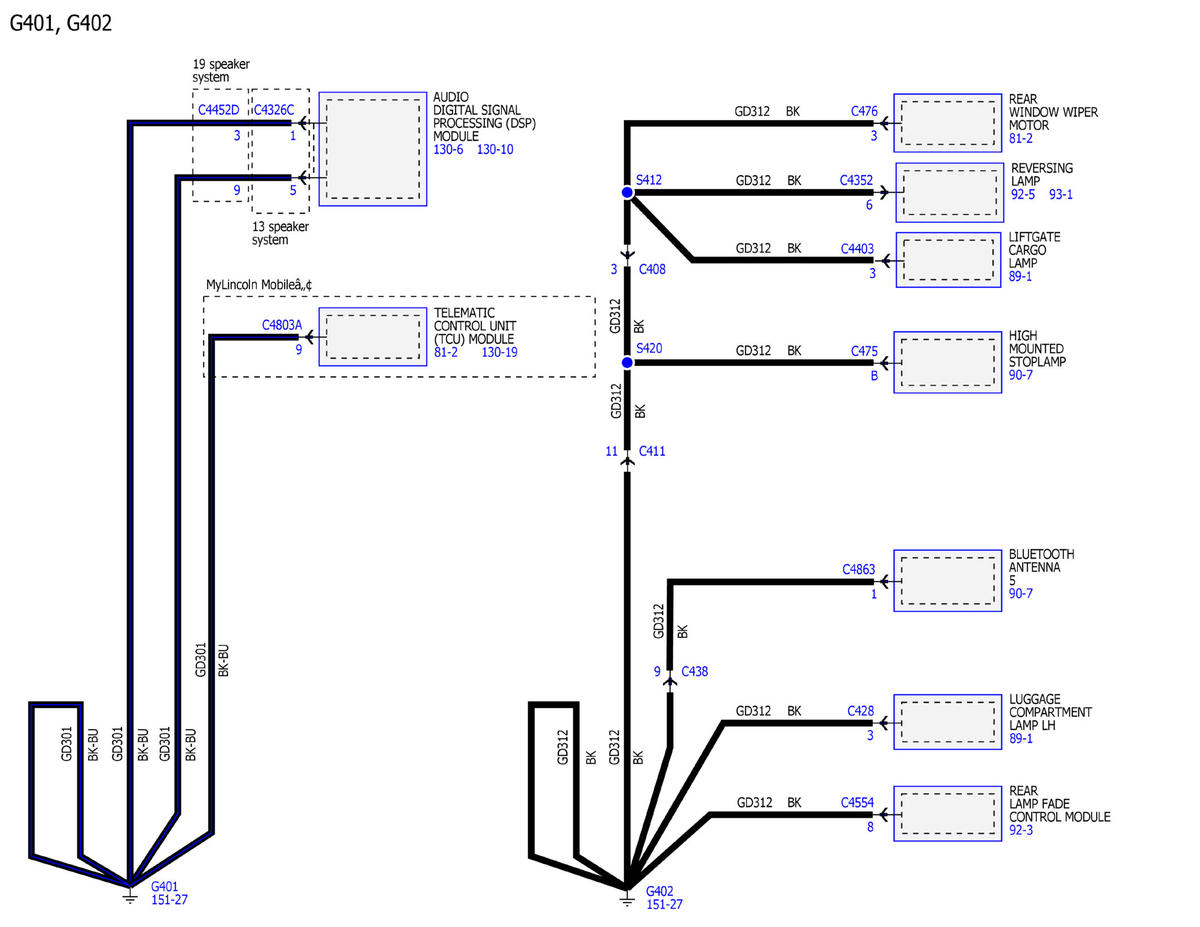
Task: Click the Reversing Lamp component box
Action: pyautogui.click(x=948, y=192)
